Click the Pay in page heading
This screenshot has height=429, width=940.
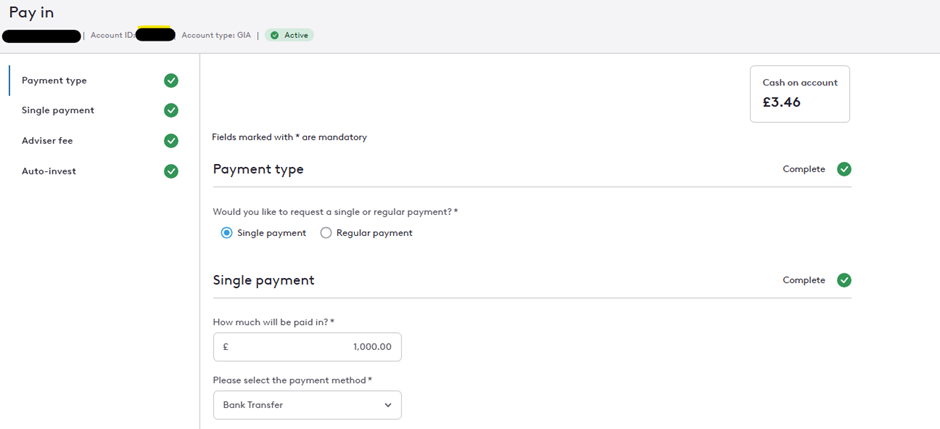pyautogui.click(x=32, y=12)
